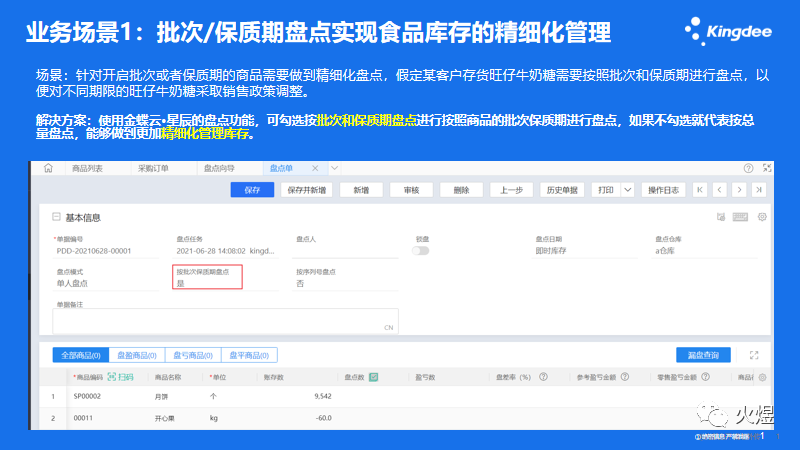The height and width of the screenshot is (450, 800).
Task: Click the 上一步 button
Action: pyautogui.click(x=511, y=190)
